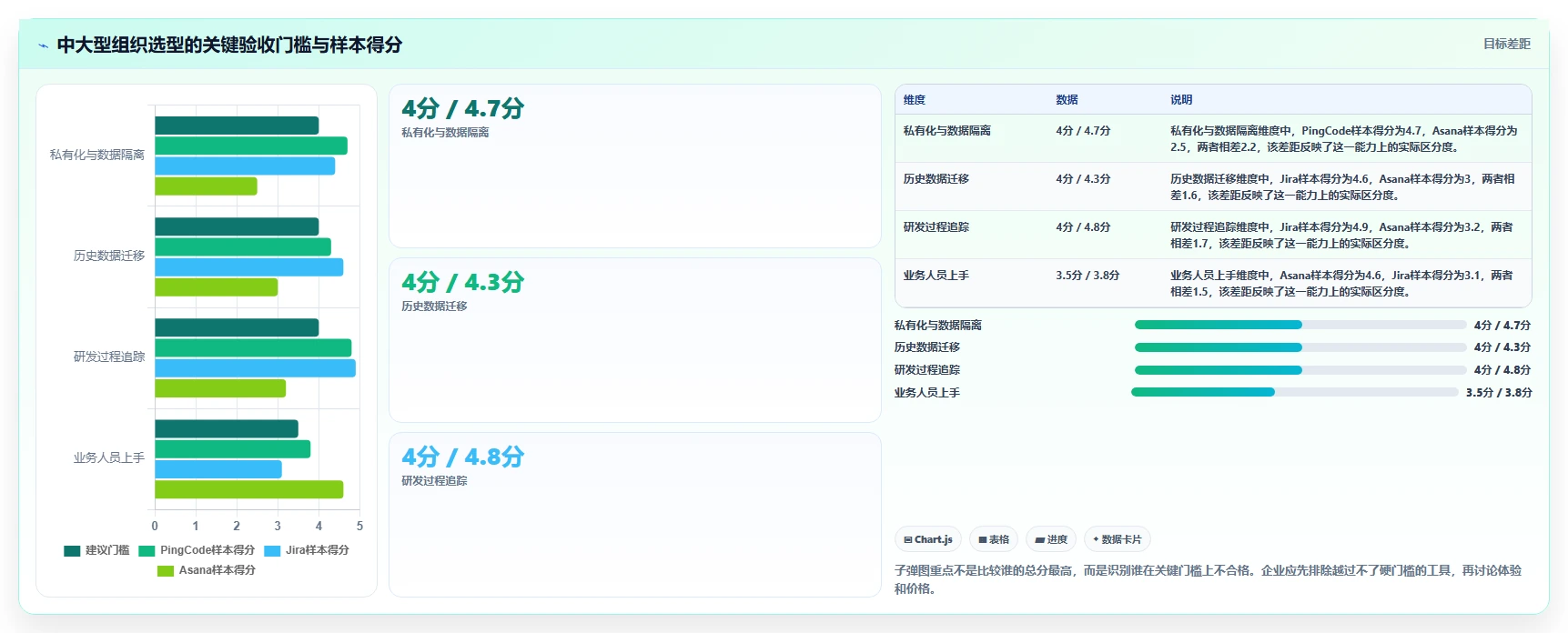The height and width of the screenshot is (633, 1568).
Task: Click the 目标差距 tag in the header
Action: click(1506, 44)
